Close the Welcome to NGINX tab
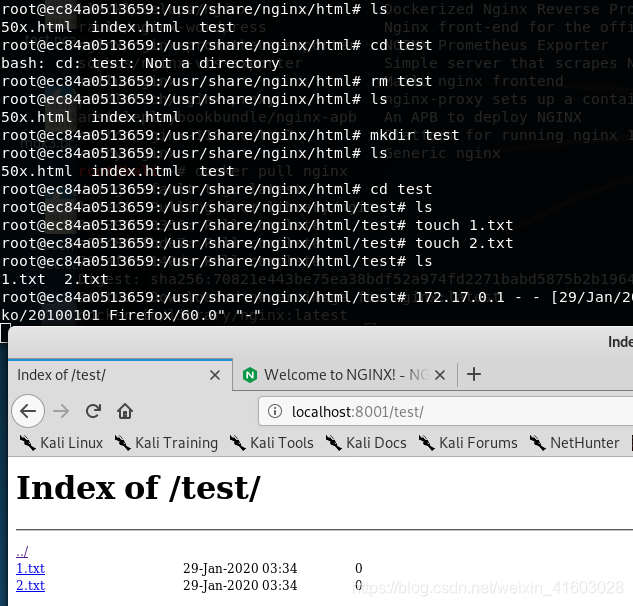Image resolution: width=633 pixels, height=606 pixels. click(440, 375)
